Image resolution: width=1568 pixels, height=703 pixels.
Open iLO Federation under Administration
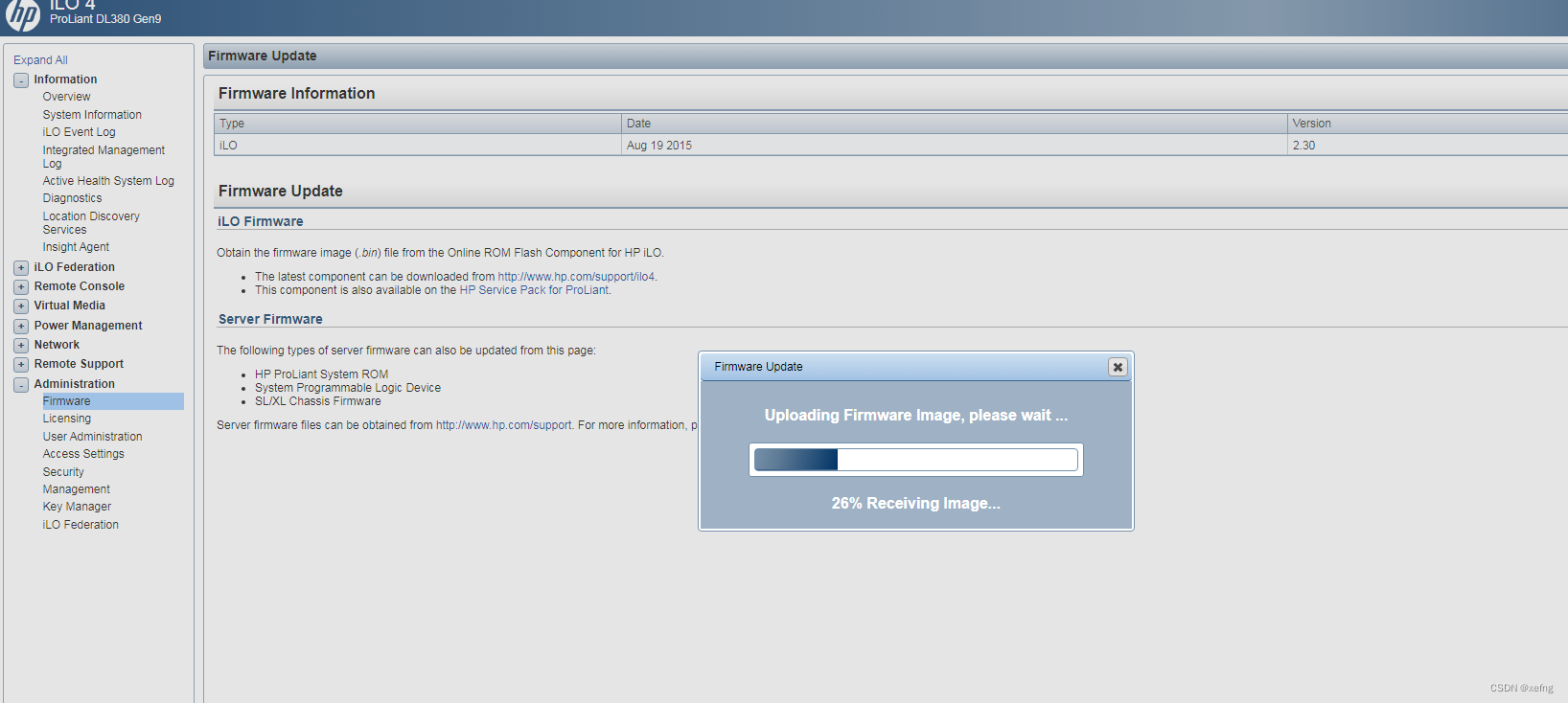(81, 525)
